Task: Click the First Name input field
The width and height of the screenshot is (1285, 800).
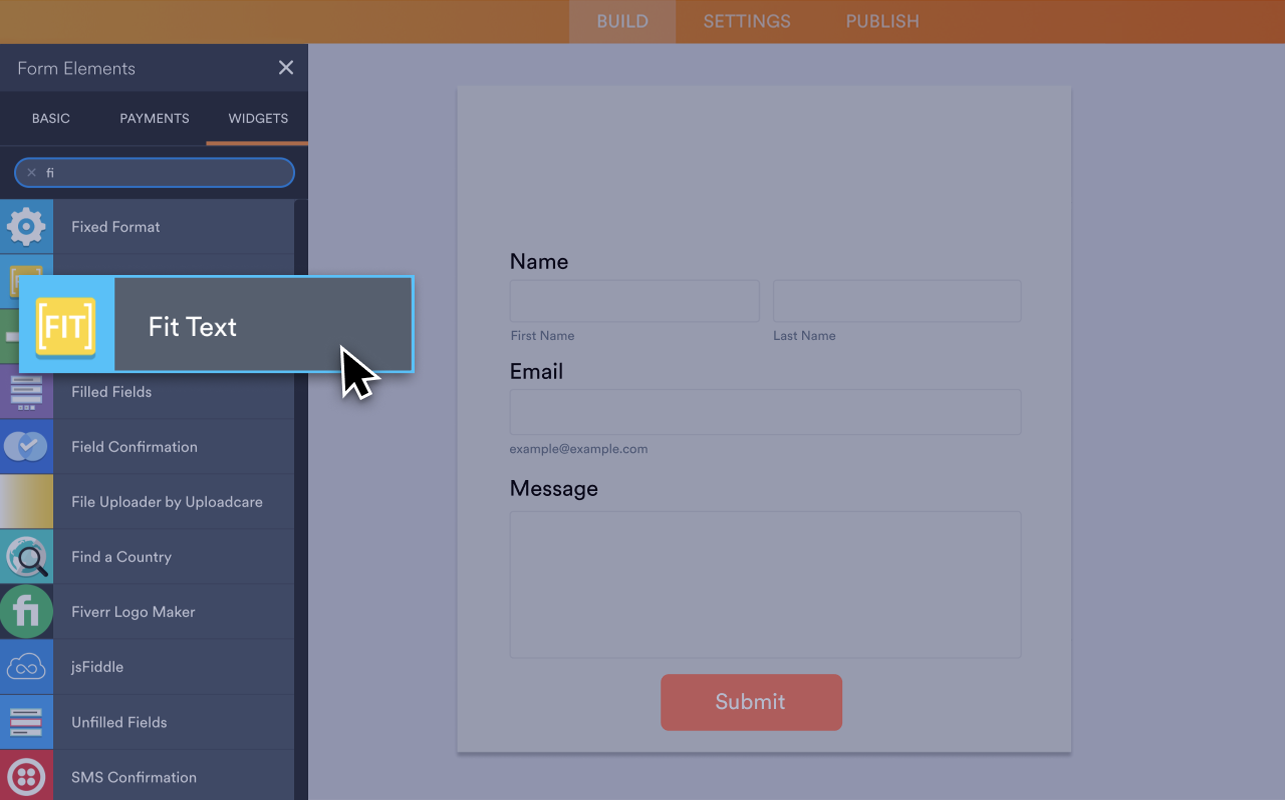Action: 634,300
